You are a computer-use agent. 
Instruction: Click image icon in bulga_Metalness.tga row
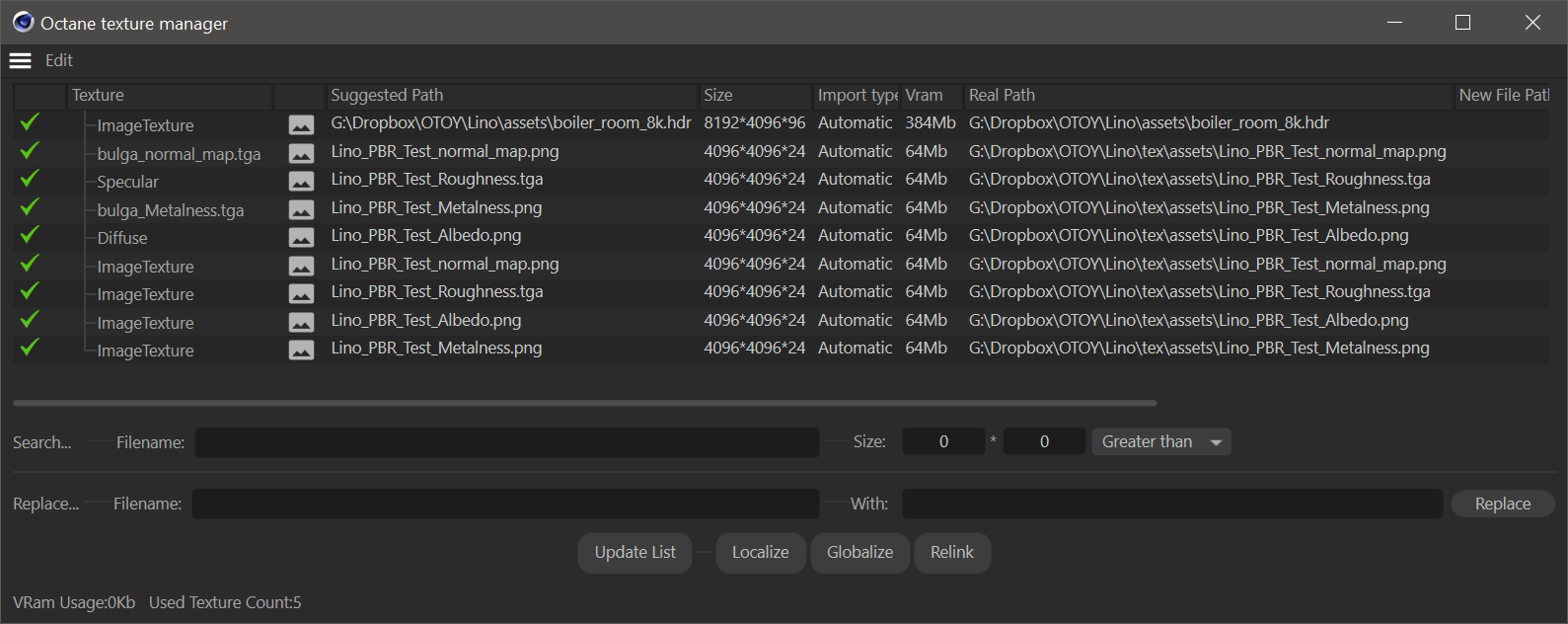pyautogui.click(x=301, y=210)
